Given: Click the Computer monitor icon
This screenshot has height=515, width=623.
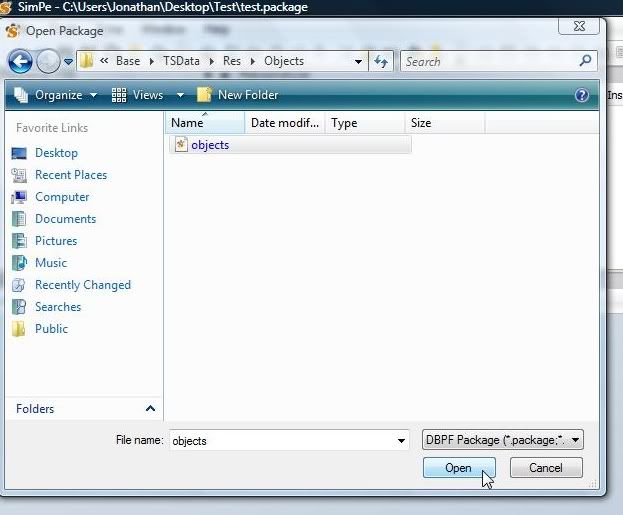Looking at the screenshot, I should 19,197.
